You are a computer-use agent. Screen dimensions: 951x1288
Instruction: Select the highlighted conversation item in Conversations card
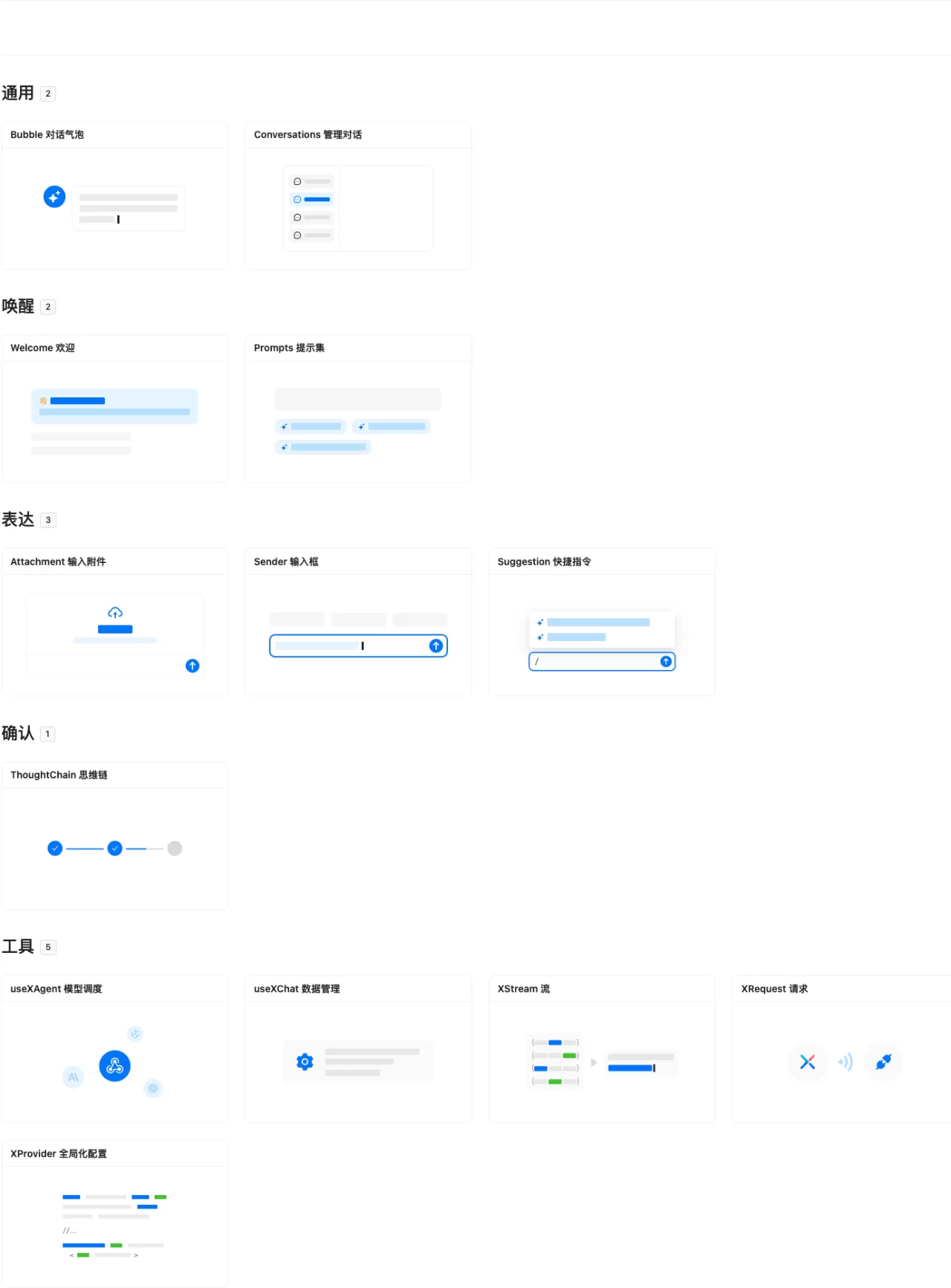312,199
